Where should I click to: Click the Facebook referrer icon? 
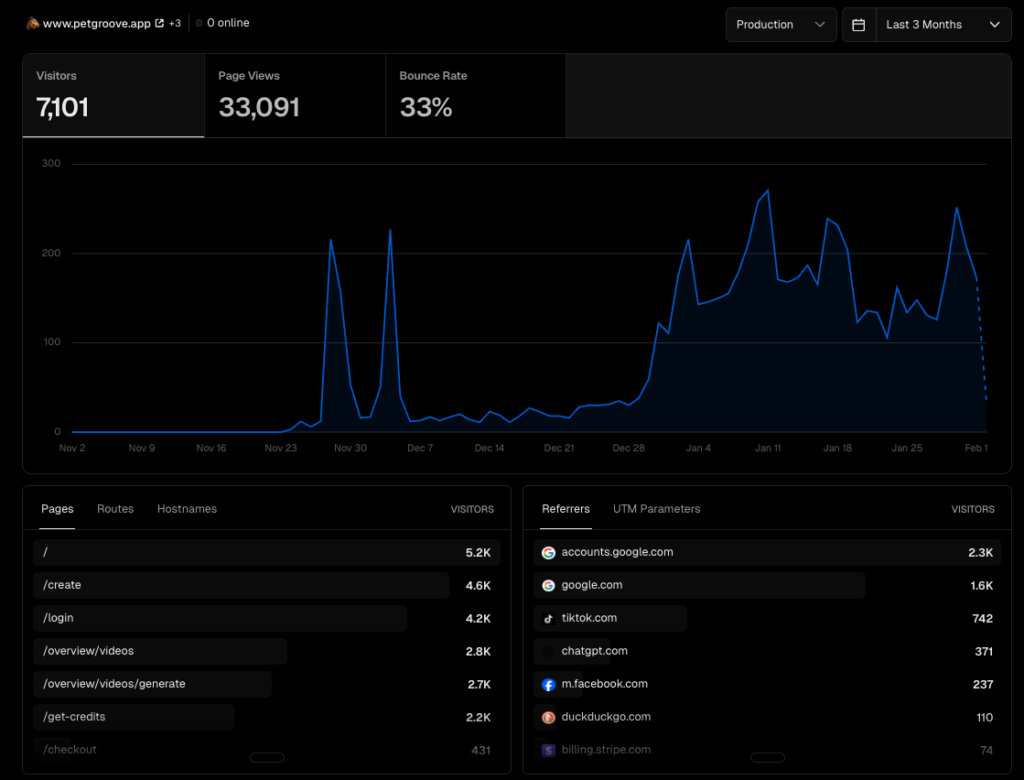coord(548,685)
